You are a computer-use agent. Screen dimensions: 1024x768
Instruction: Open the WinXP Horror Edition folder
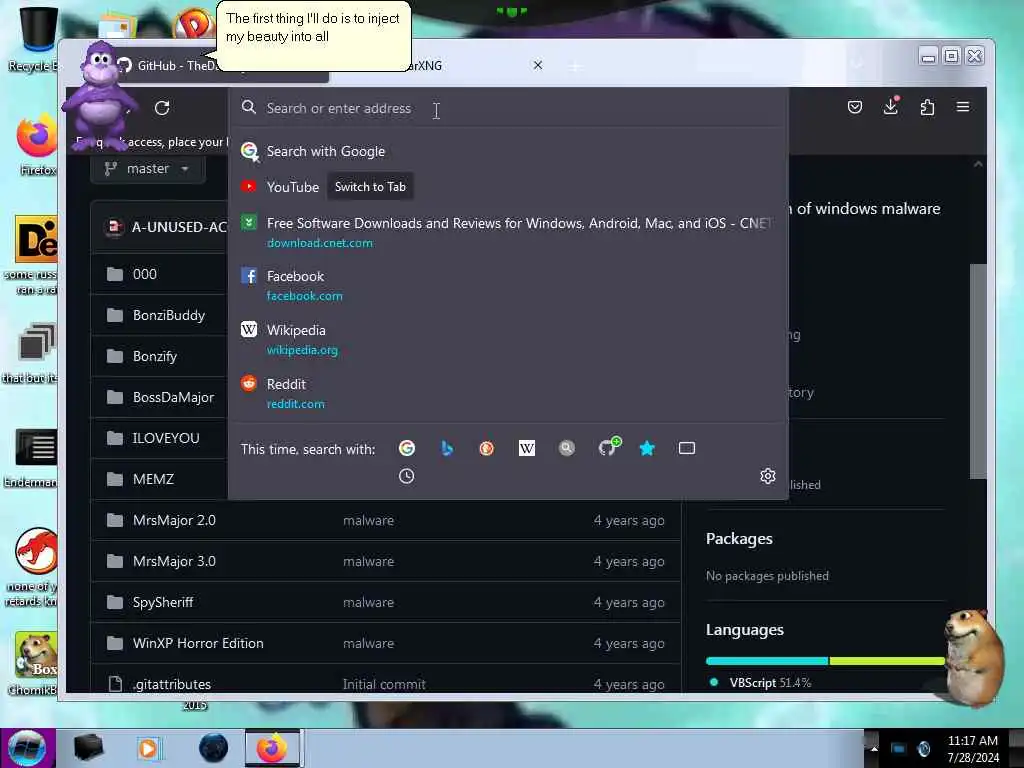198,643
